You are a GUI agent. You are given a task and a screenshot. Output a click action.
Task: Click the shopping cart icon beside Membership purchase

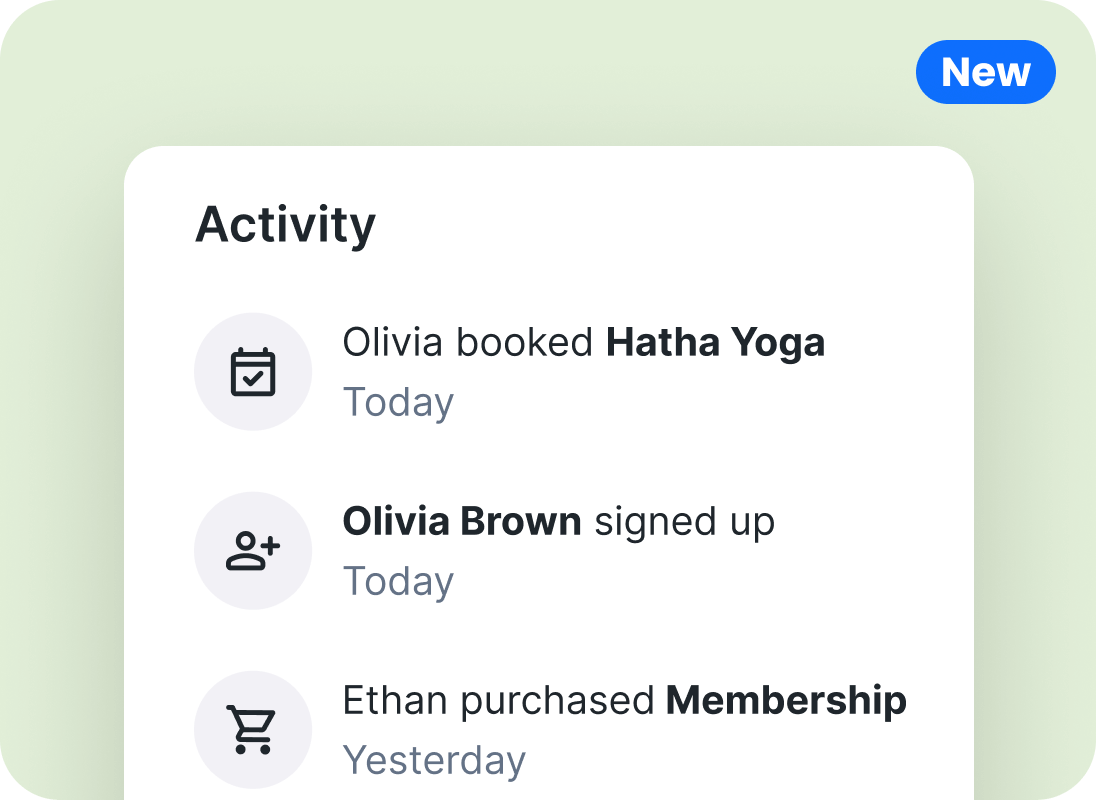(x=251, y=729)
